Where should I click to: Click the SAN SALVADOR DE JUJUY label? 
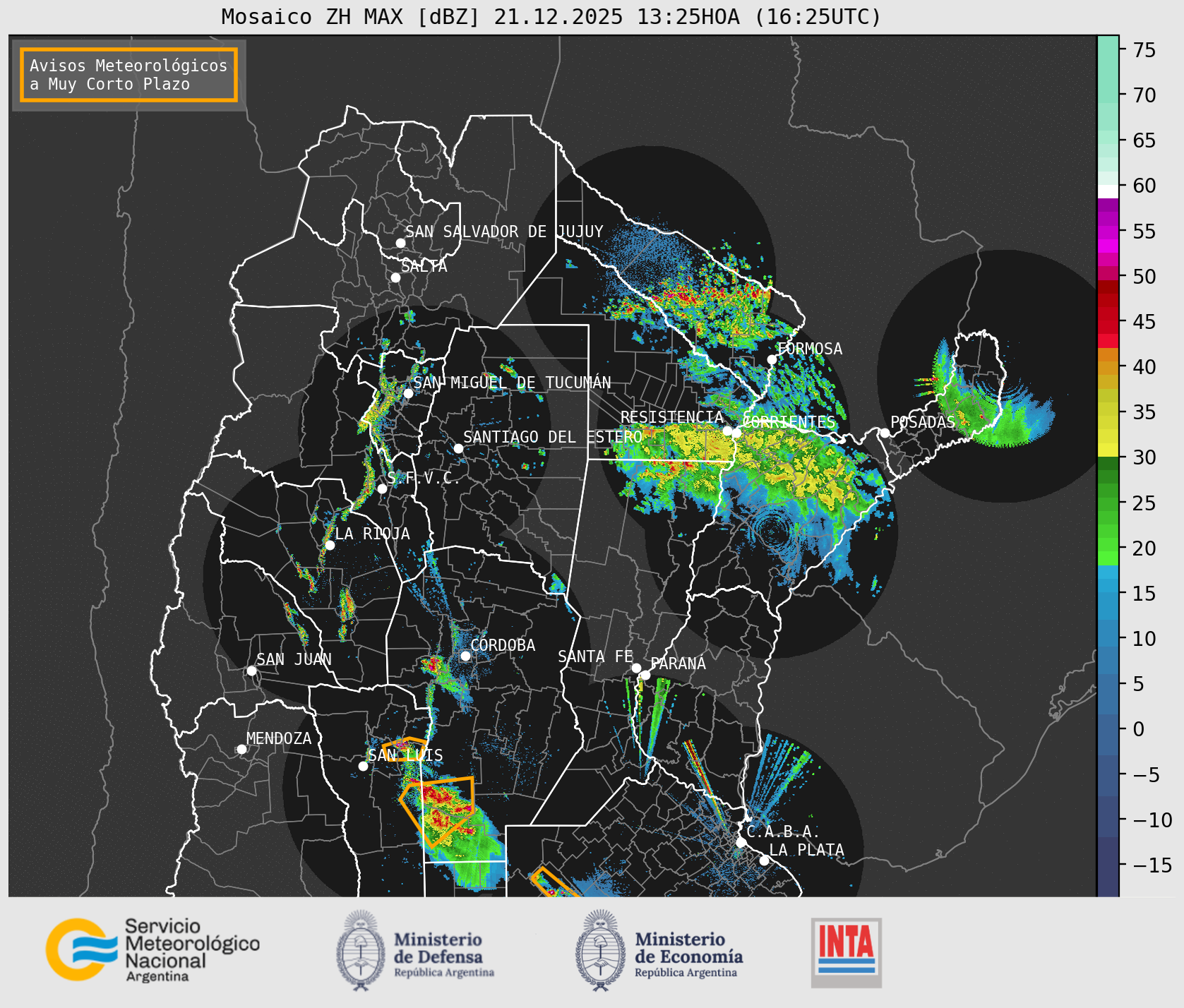504,232
